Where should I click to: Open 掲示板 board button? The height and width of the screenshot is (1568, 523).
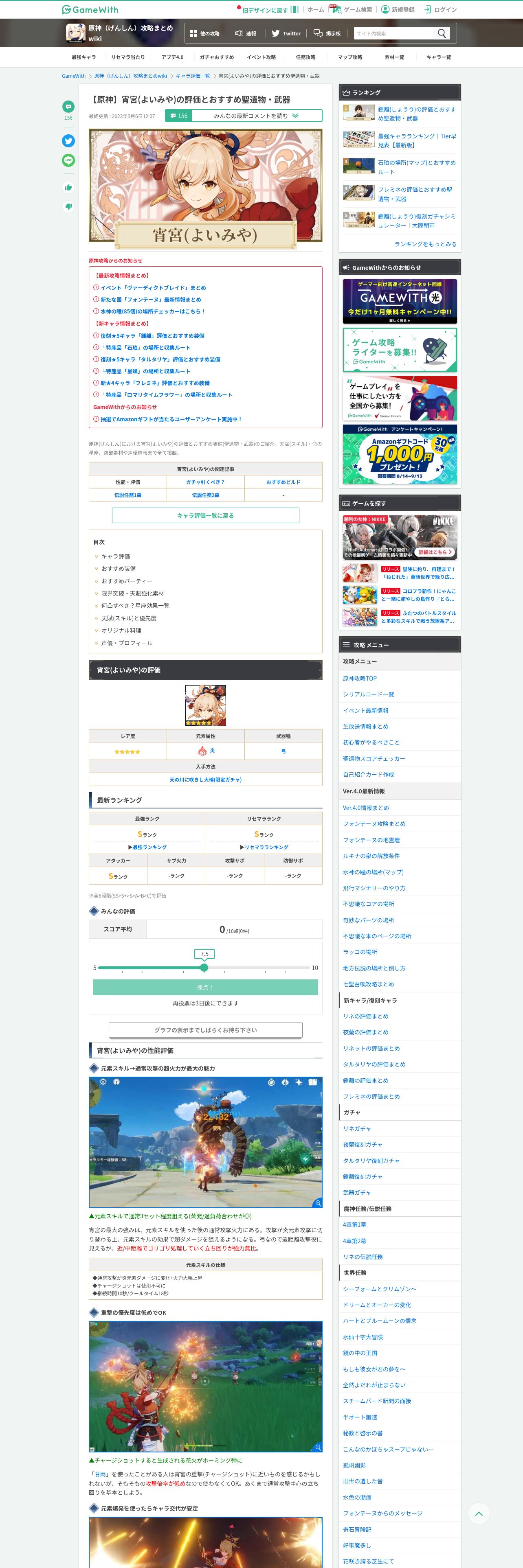[x=327, y=33]
